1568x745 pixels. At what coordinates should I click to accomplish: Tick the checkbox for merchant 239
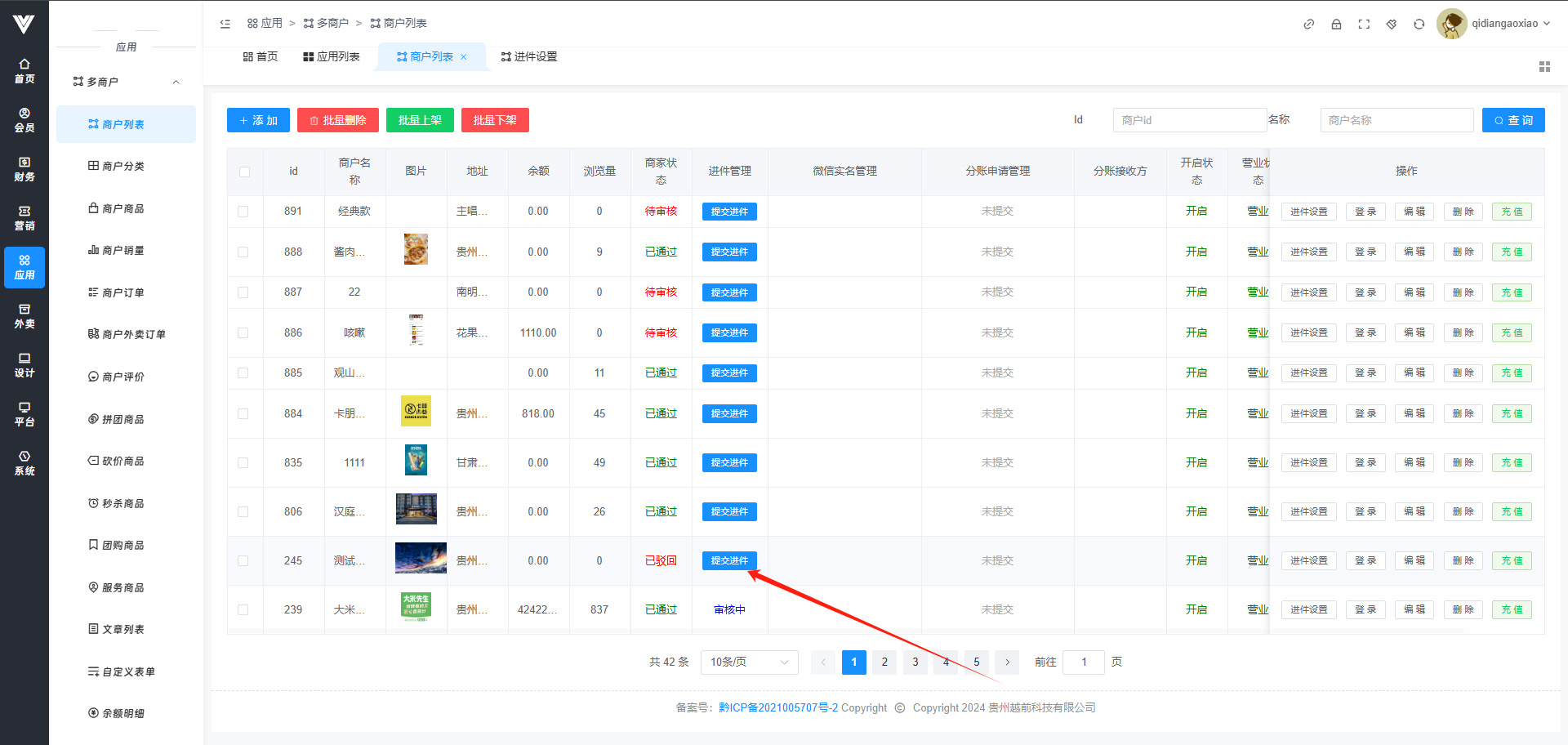point(243,610)
